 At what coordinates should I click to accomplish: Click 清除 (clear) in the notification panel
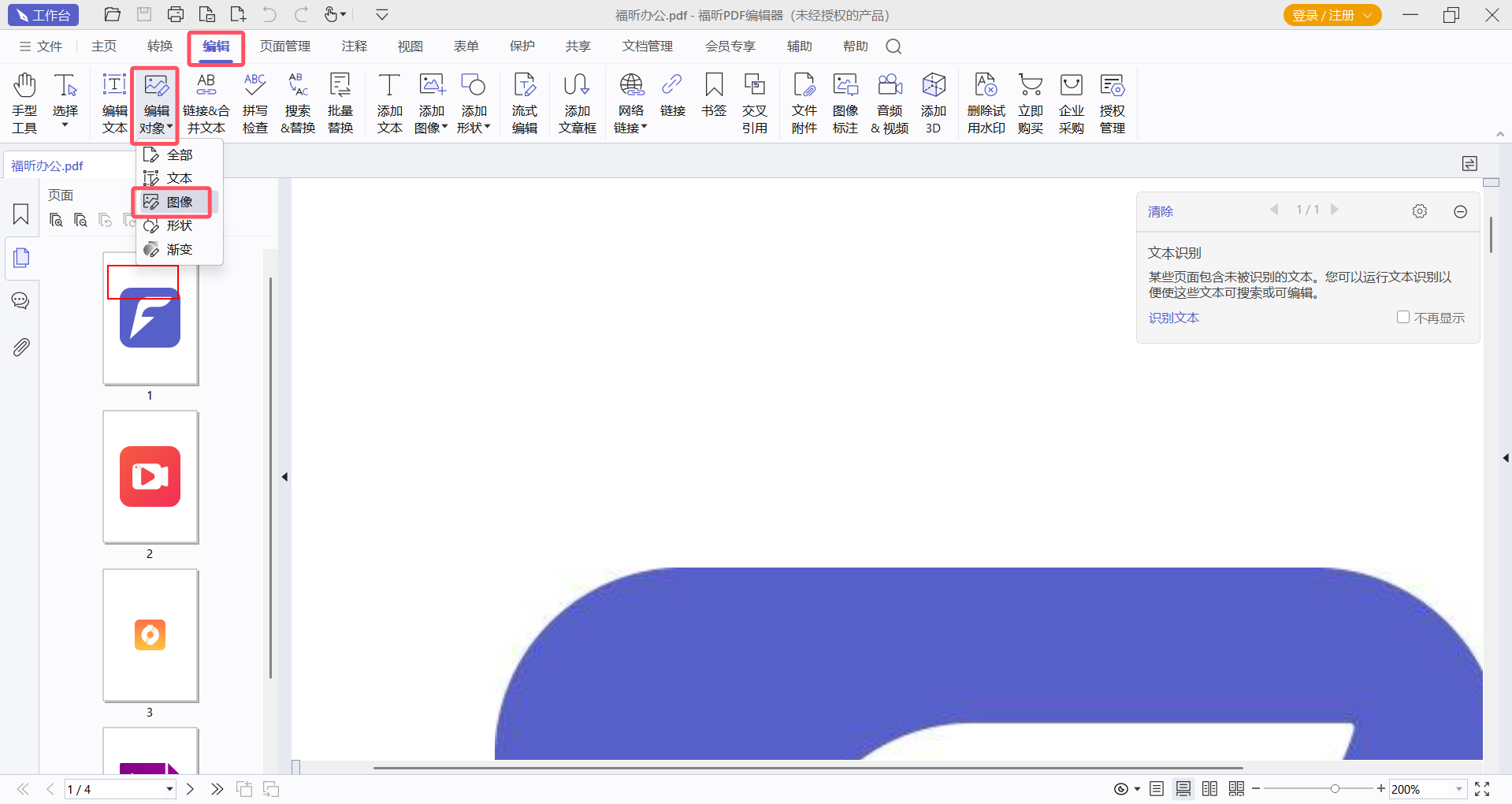1160,211
